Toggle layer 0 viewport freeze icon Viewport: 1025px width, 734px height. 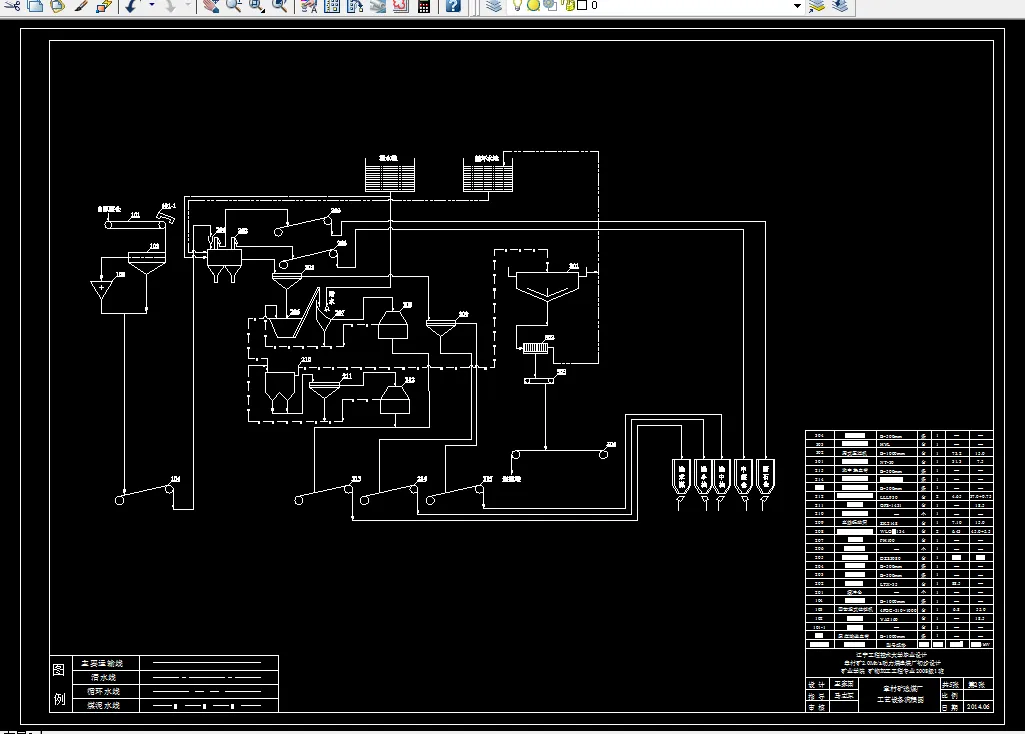550,5
